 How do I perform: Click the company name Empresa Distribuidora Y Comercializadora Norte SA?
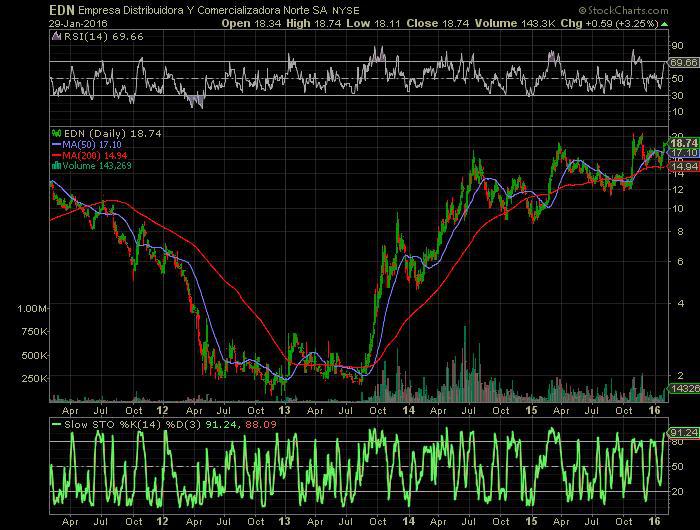(203, 10)
